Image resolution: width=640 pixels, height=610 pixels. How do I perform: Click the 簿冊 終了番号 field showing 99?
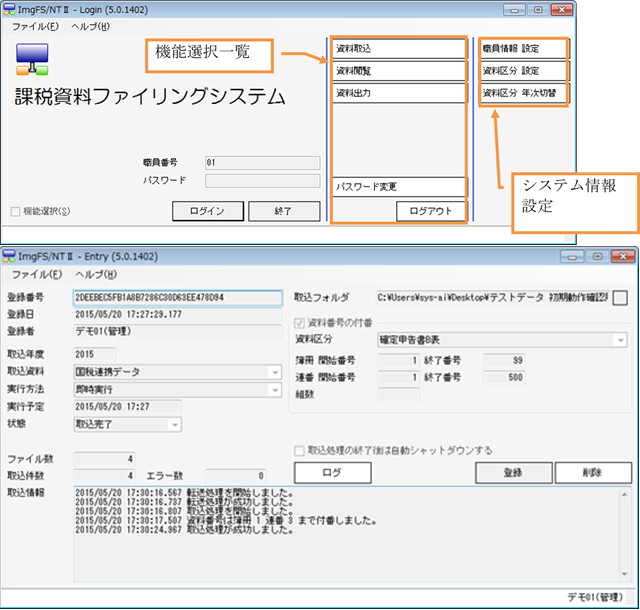coord(504,361)
